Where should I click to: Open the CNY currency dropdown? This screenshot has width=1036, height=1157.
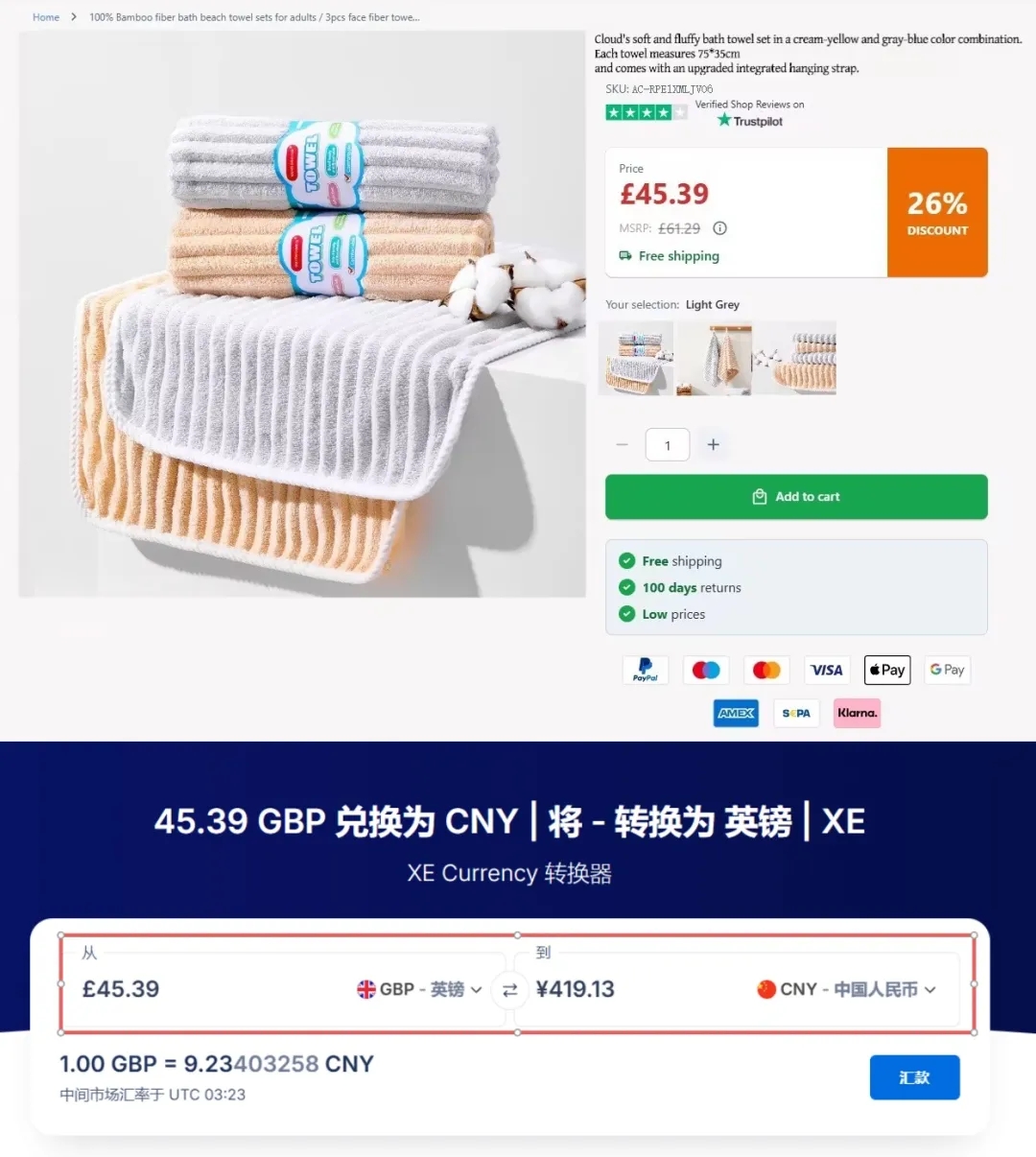pyautogui.click(x=846, y=989)
